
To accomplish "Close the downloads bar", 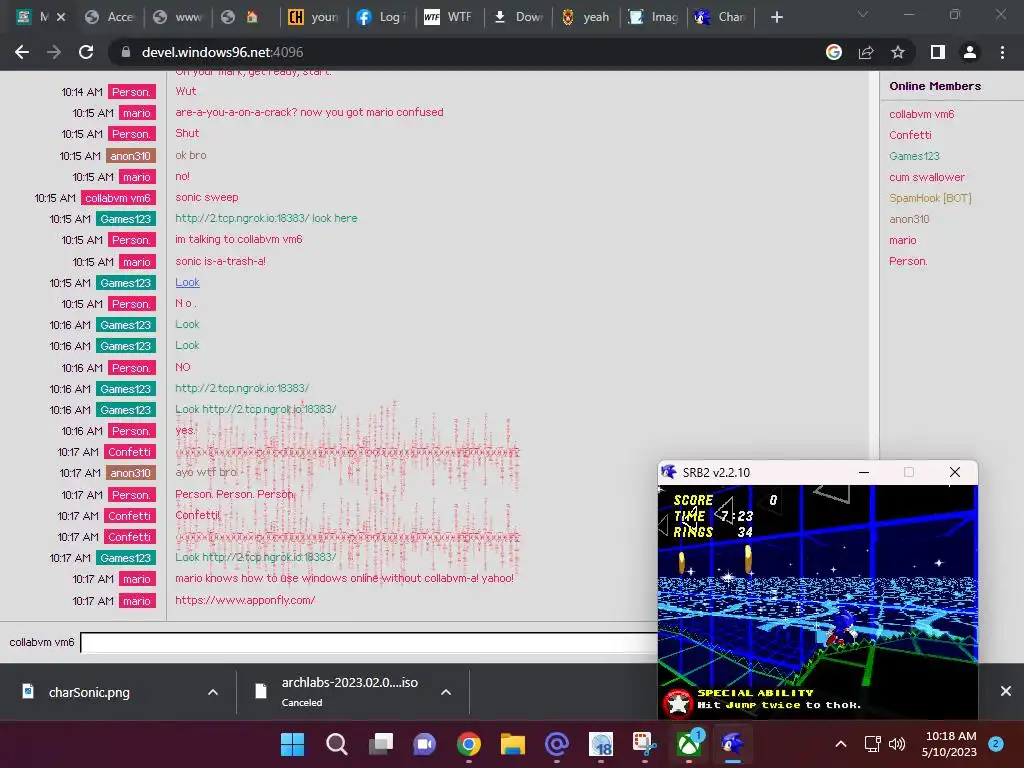I will [1006, 691].
